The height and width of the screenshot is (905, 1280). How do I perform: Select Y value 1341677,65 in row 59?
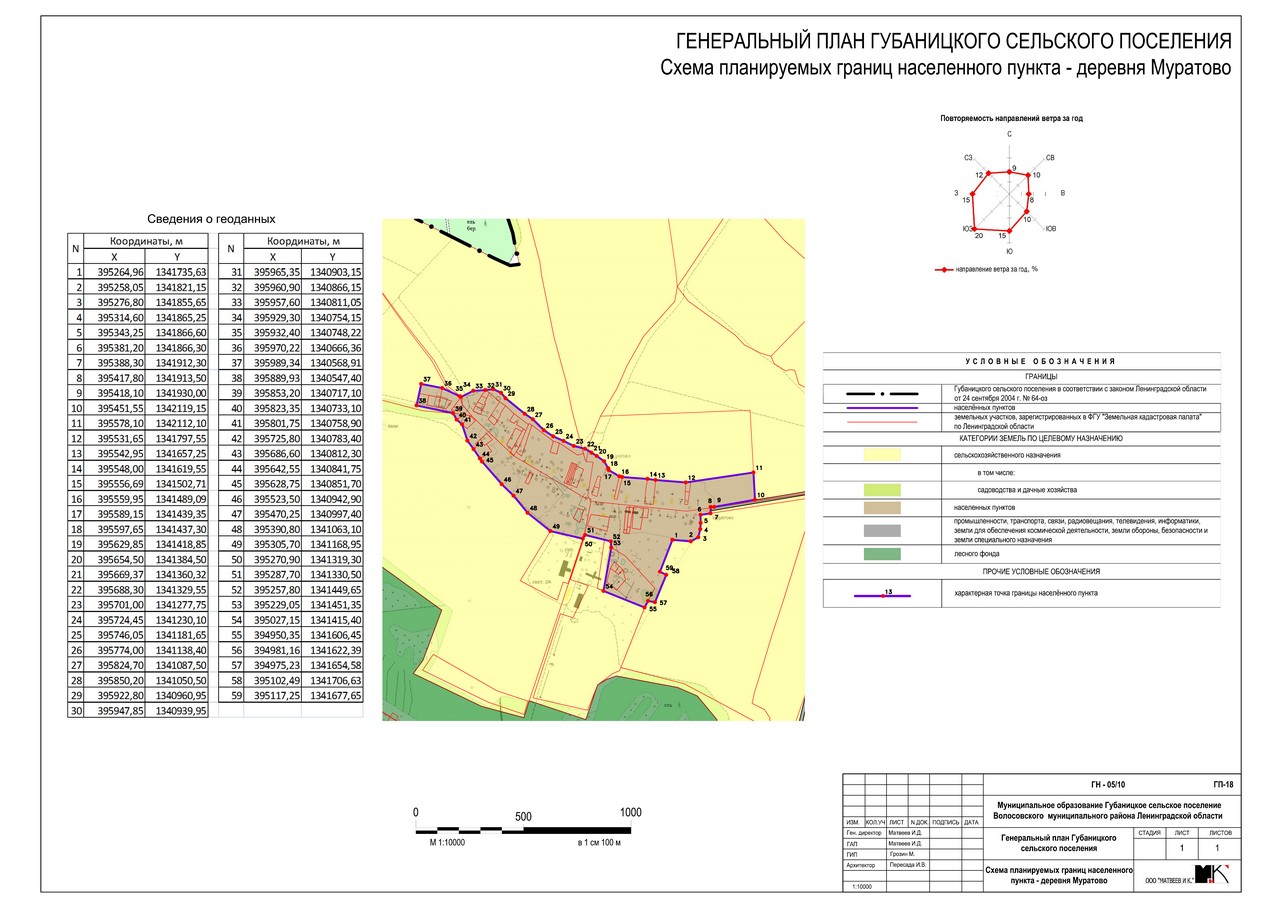[x=336, y=694]
